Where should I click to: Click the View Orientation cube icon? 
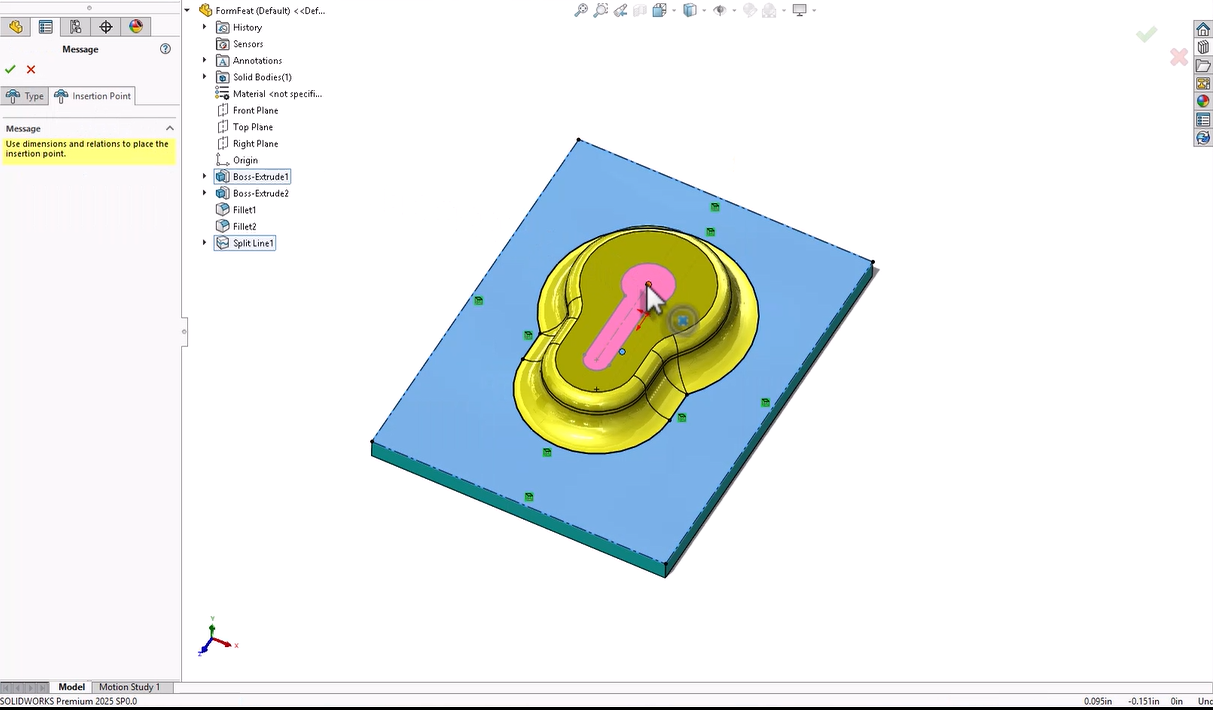(659, 10)
